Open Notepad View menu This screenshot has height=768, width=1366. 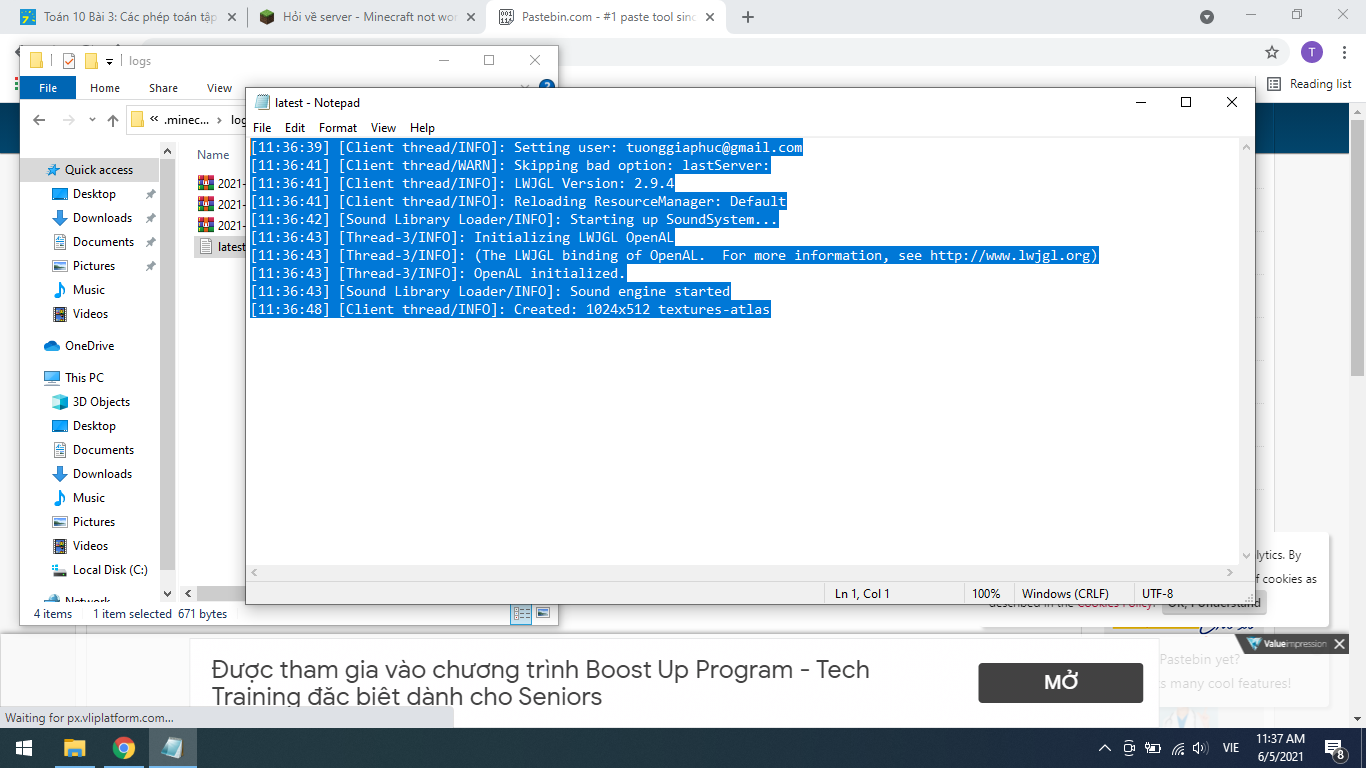click(x=383, y=128)
